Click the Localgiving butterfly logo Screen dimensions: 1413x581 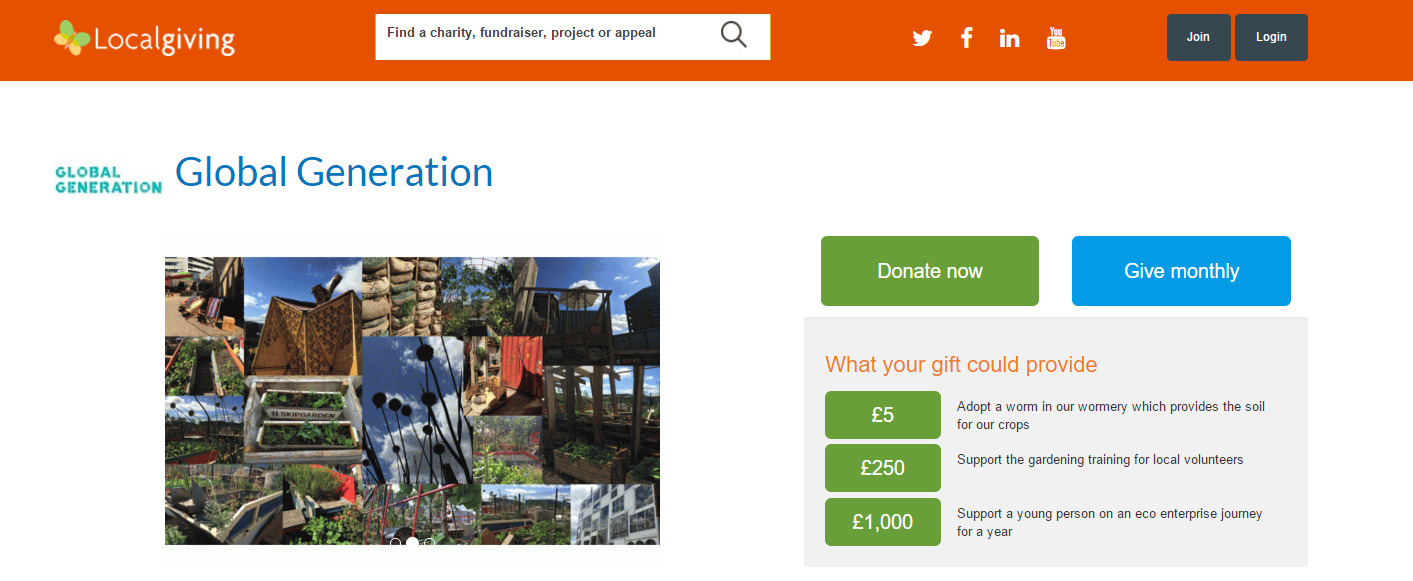point(144,38)
